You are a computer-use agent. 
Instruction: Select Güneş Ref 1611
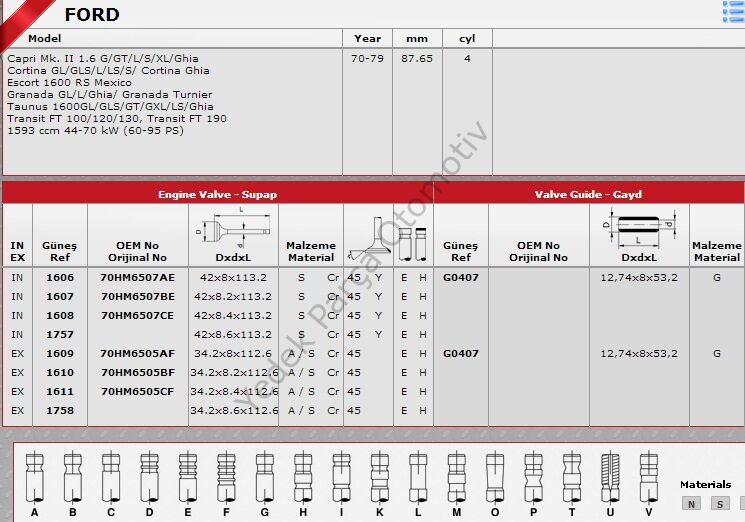tap(60, 391)
